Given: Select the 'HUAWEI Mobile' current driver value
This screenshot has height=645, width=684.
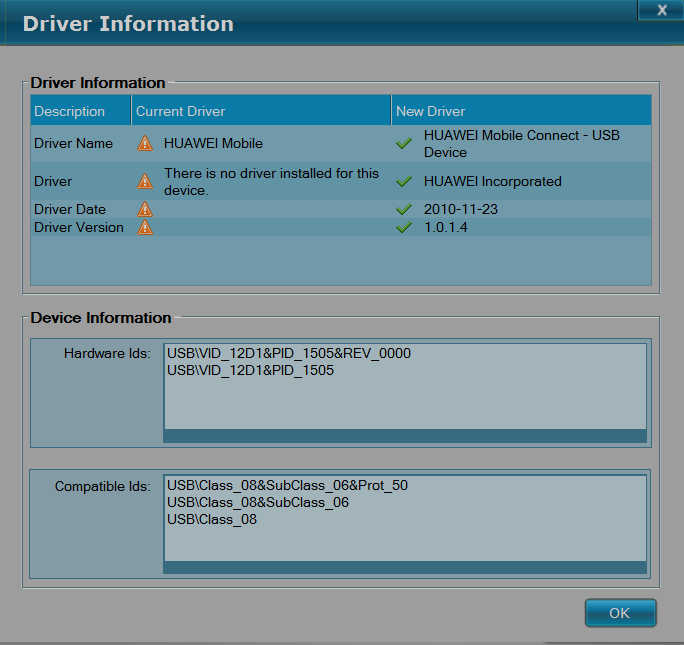Looking at the screenshot, I should pos(213,143).
